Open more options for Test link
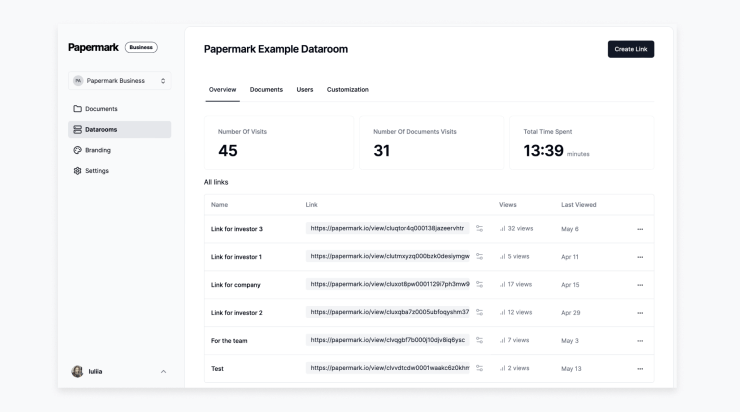 (640, 369)
